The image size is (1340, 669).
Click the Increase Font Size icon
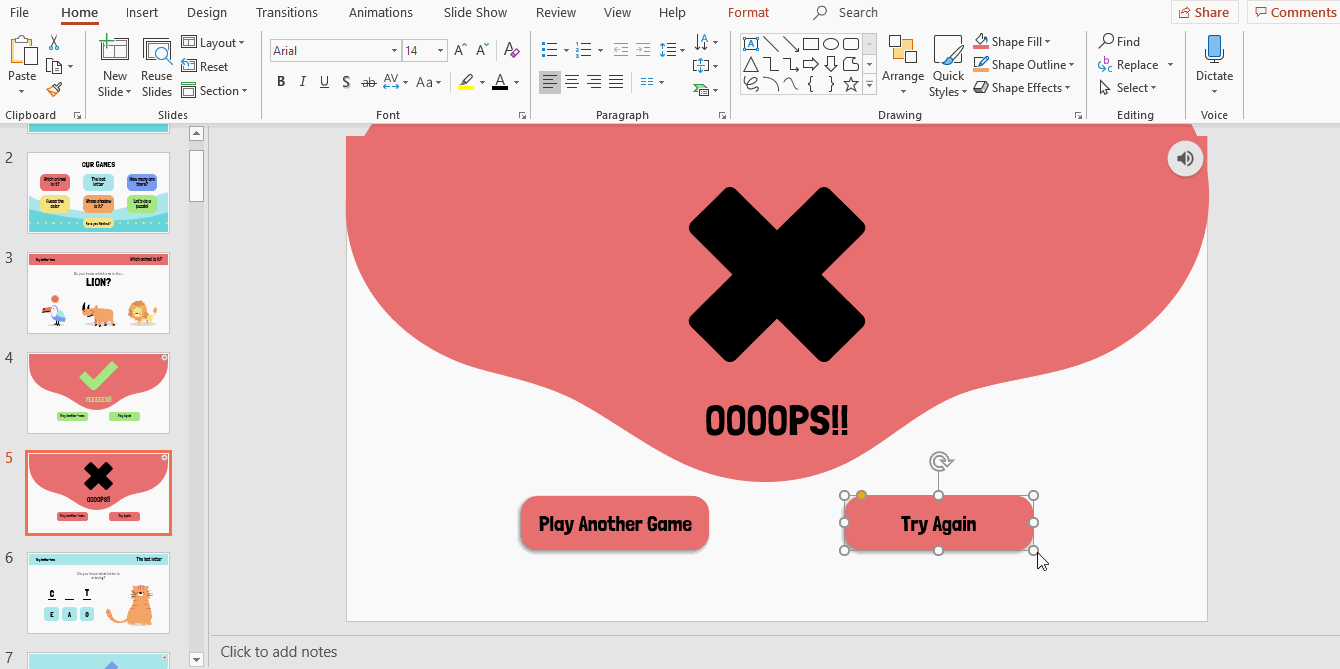pos(460,50)
